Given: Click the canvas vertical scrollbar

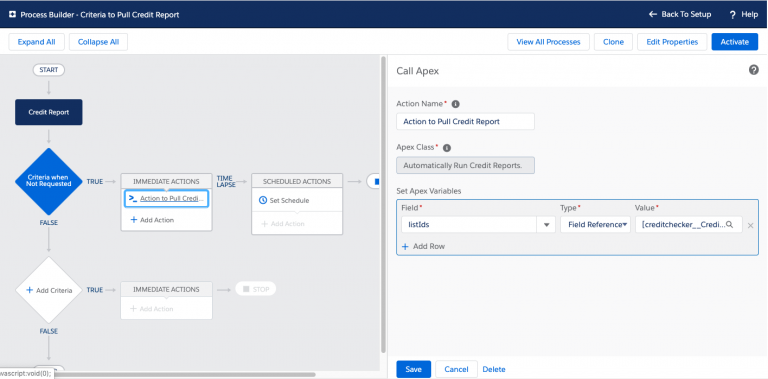Looking at the screenshot, I should tap(384, 206).
